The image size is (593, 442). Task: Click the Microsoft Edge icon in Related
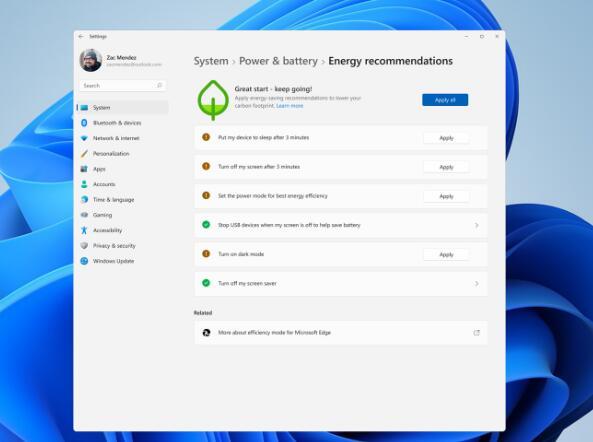point(206,333)
